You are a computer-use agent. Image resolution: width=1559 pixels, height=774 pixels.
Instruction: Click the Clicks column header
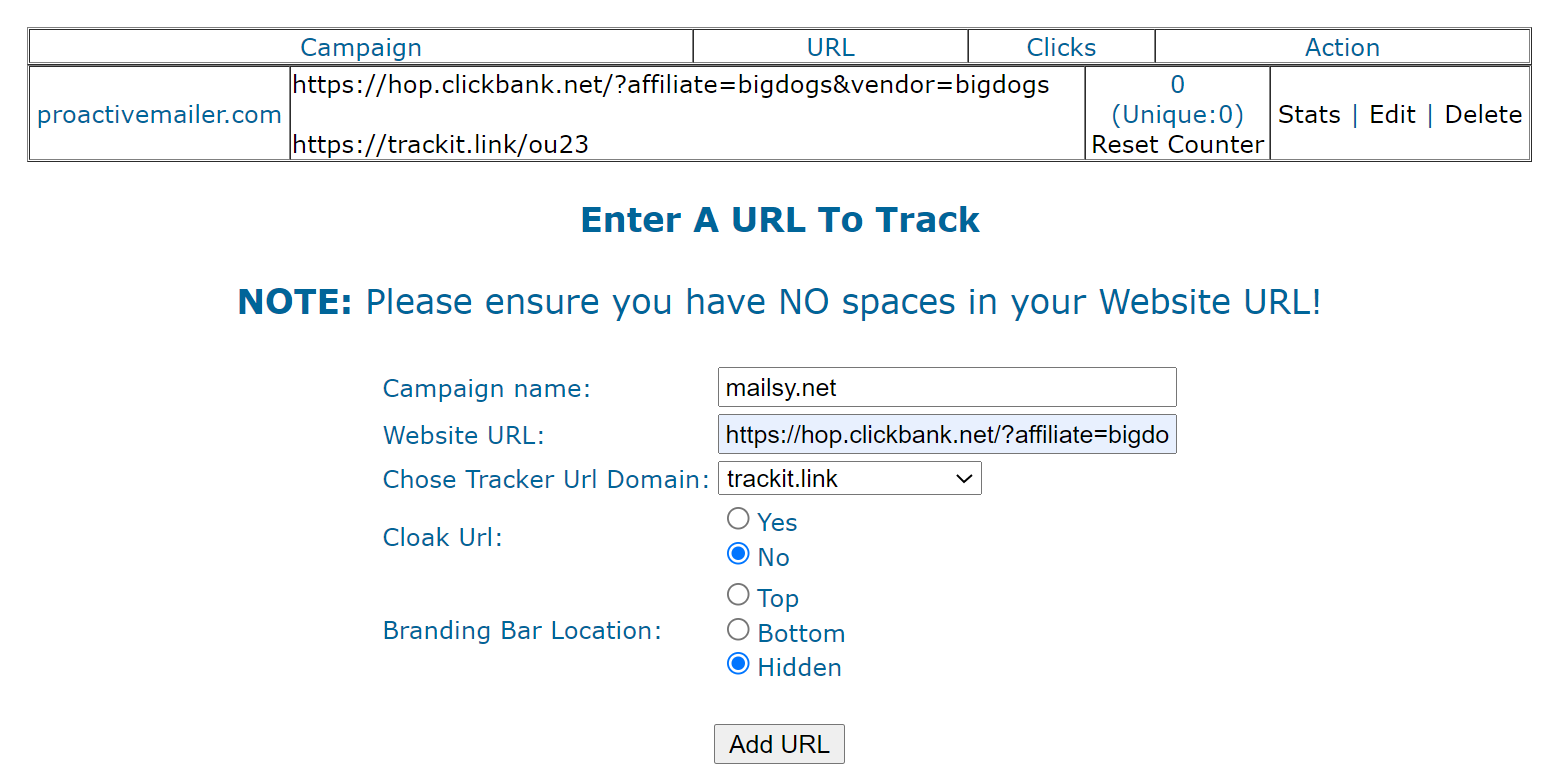click(x=1061, y=47)
